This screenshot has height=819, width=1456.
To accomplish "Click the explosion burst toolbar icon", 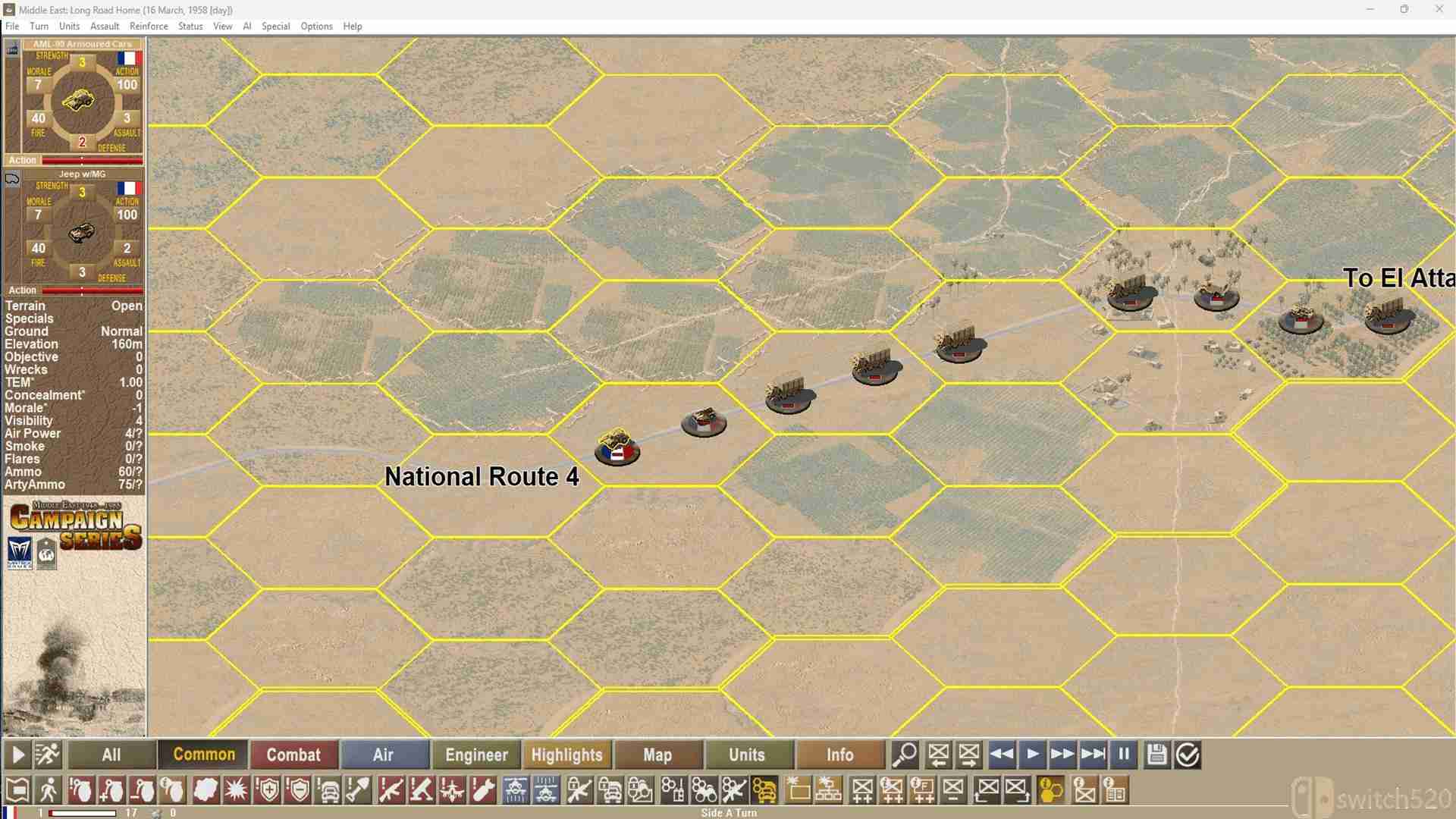I will coord(236,791).
